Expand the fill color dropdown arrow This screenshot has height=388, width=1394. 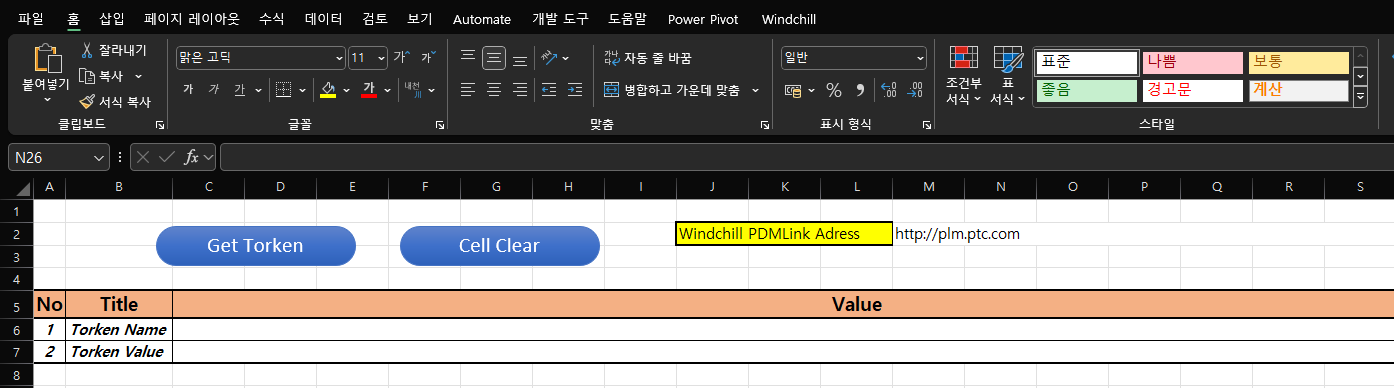point(346,90)
